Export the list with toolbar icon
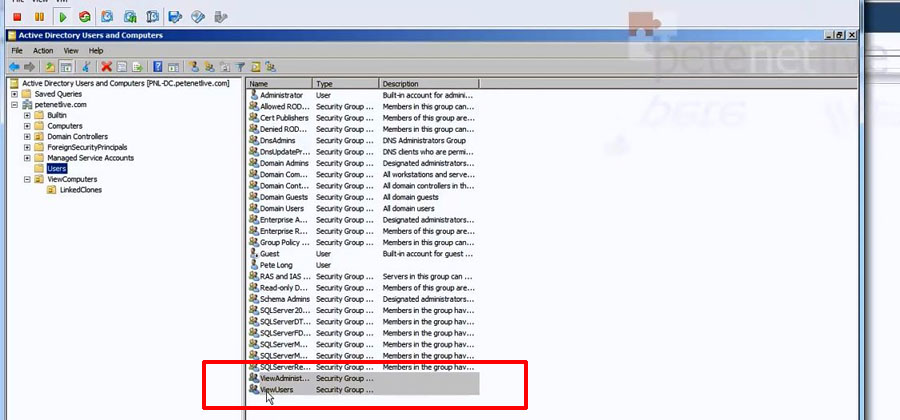 [137, 67]
